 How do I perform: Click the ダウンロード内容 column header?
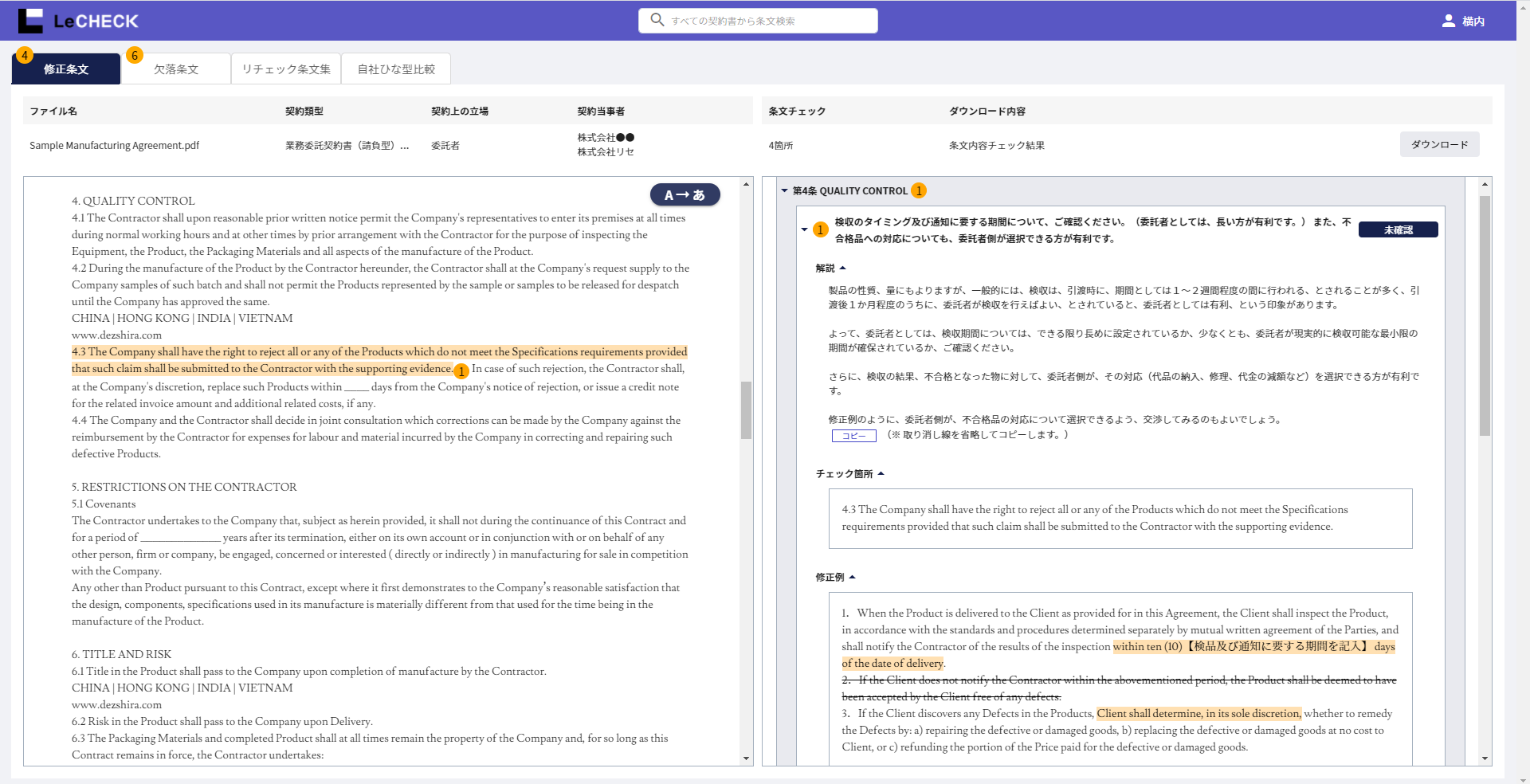[987, 111]
